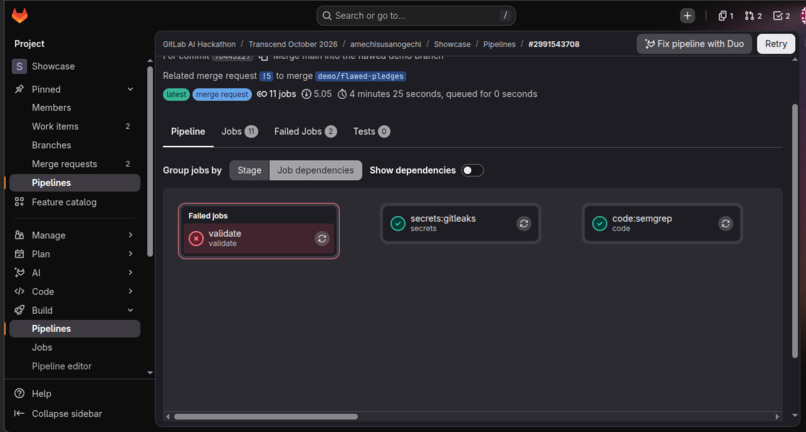Click the 11 jobs text

point(282,94)
